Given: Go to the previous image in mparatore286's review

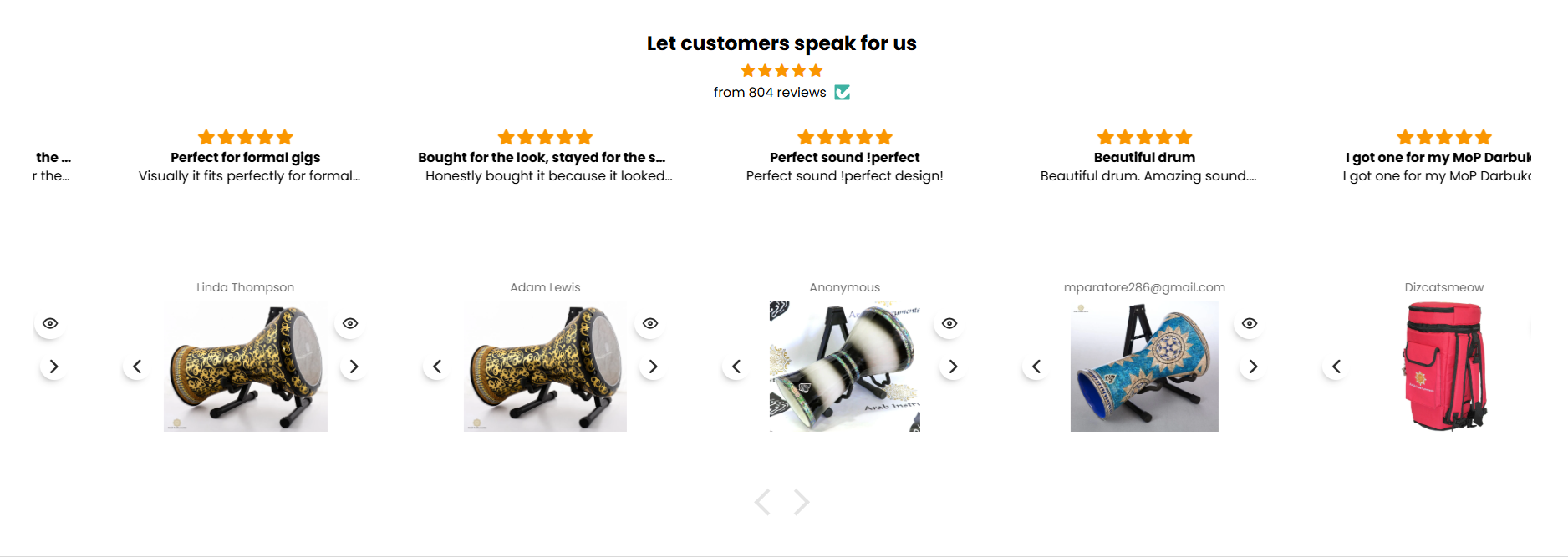Looking at the screenshot, I should click(1036, 367).
